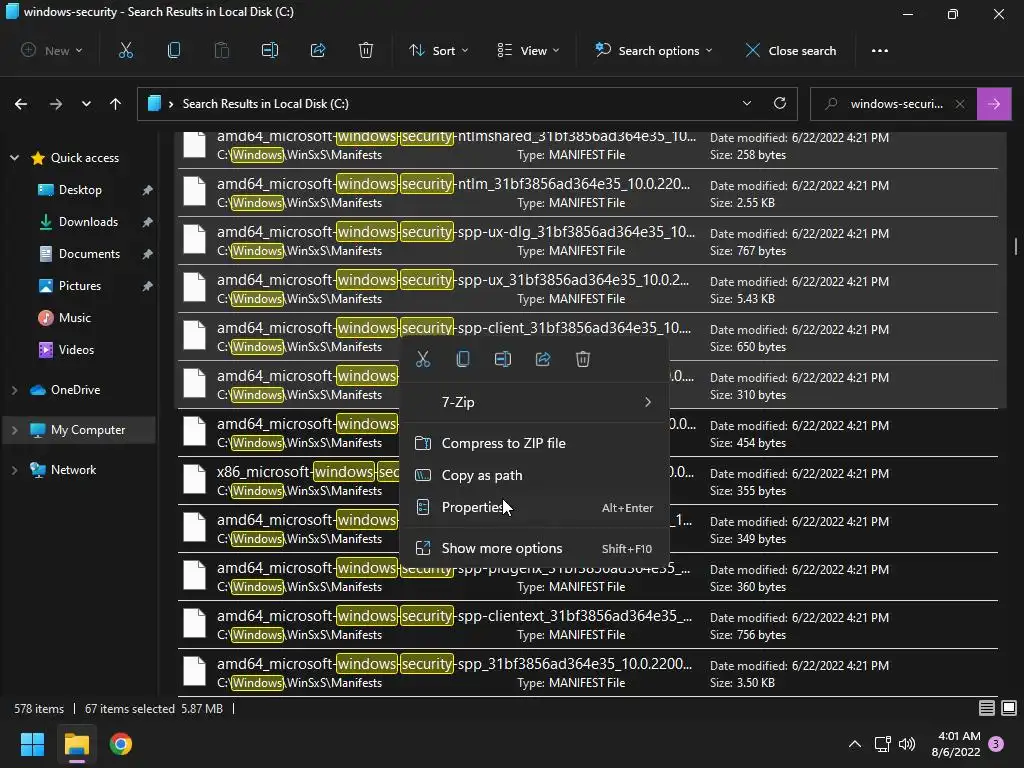Select Network in the navigation pane

click(x=73, y=470)
